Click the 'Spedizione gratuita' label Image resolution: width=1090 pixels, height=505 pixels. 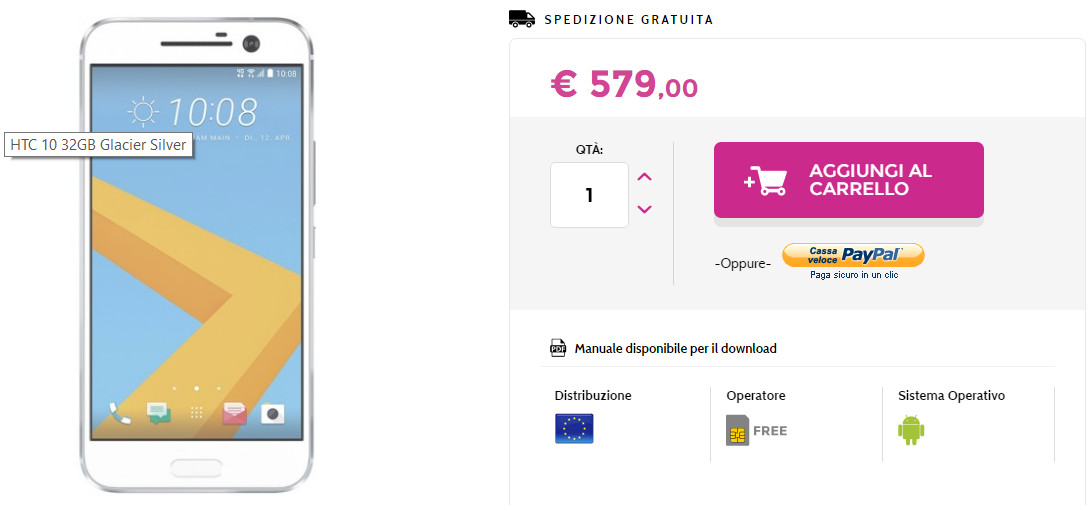tap(629, 19)
